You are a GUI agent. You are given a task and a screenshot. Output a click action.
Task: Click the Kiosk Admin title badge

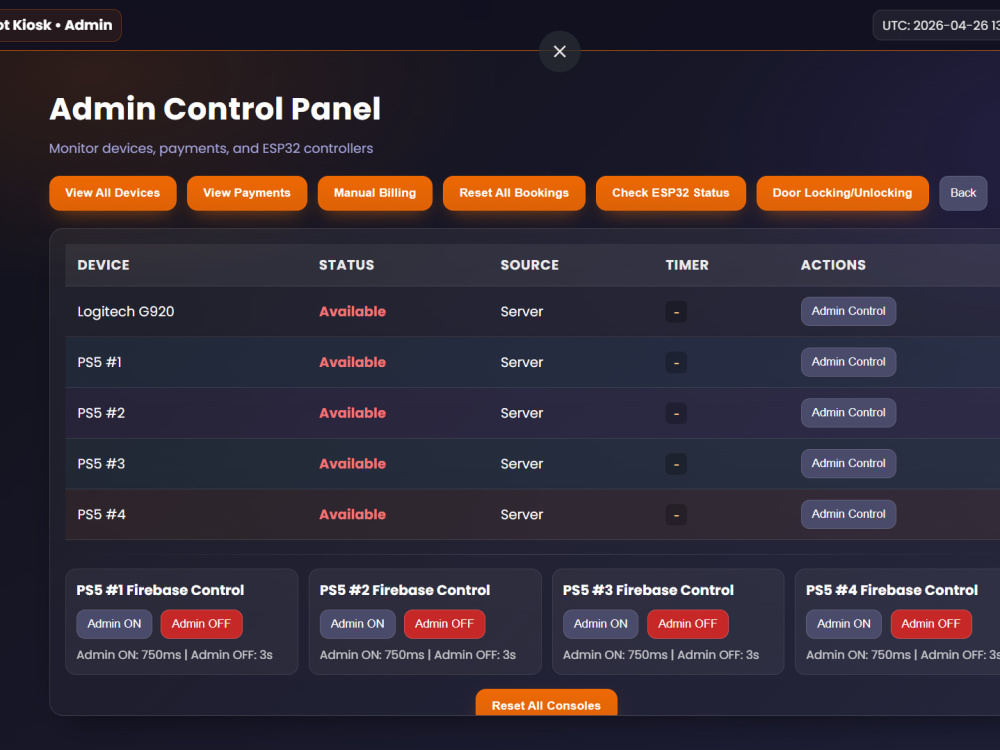(x=57, y=26)
